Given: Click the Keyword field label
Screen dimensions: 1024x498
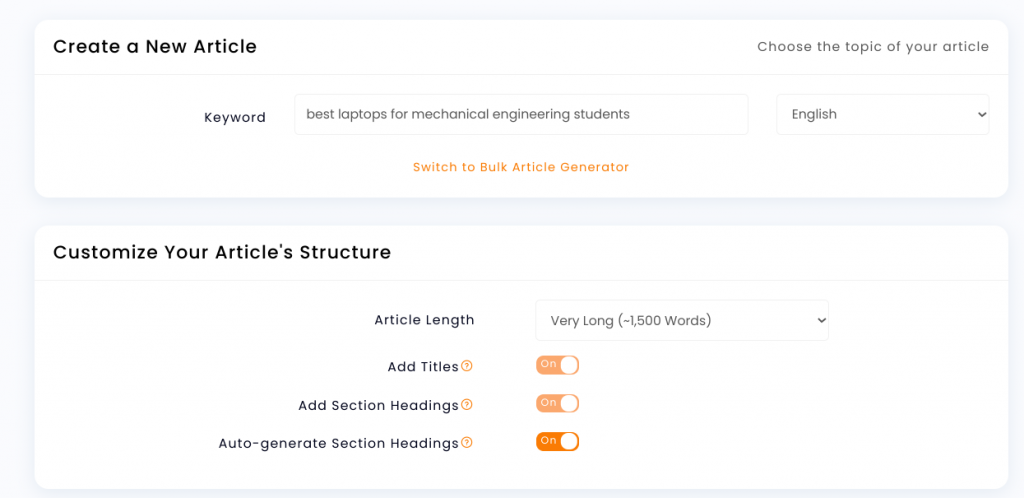Looking at the screenshot, I should 235,117.
